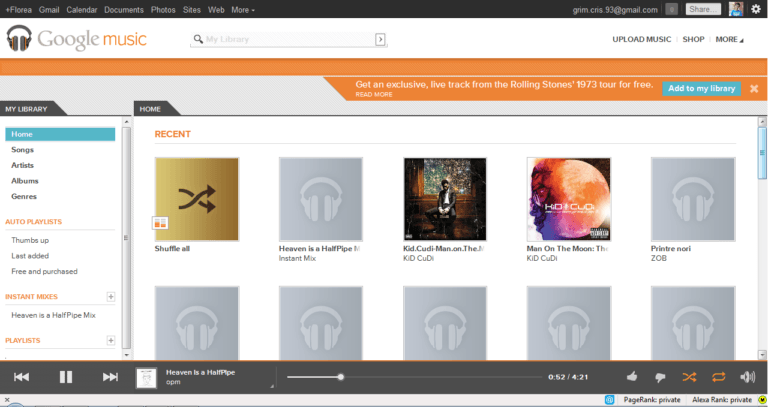Expand the MORE dropdown in header
The height and width of the screenshot is (407, 768).
[x=729, y=39]
